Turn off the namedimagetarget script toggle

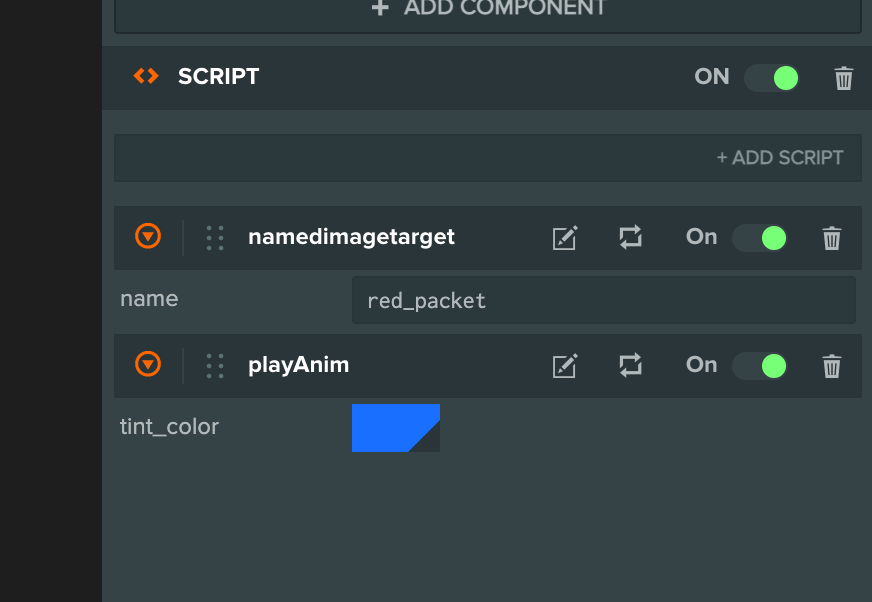(x=760, y=238)
